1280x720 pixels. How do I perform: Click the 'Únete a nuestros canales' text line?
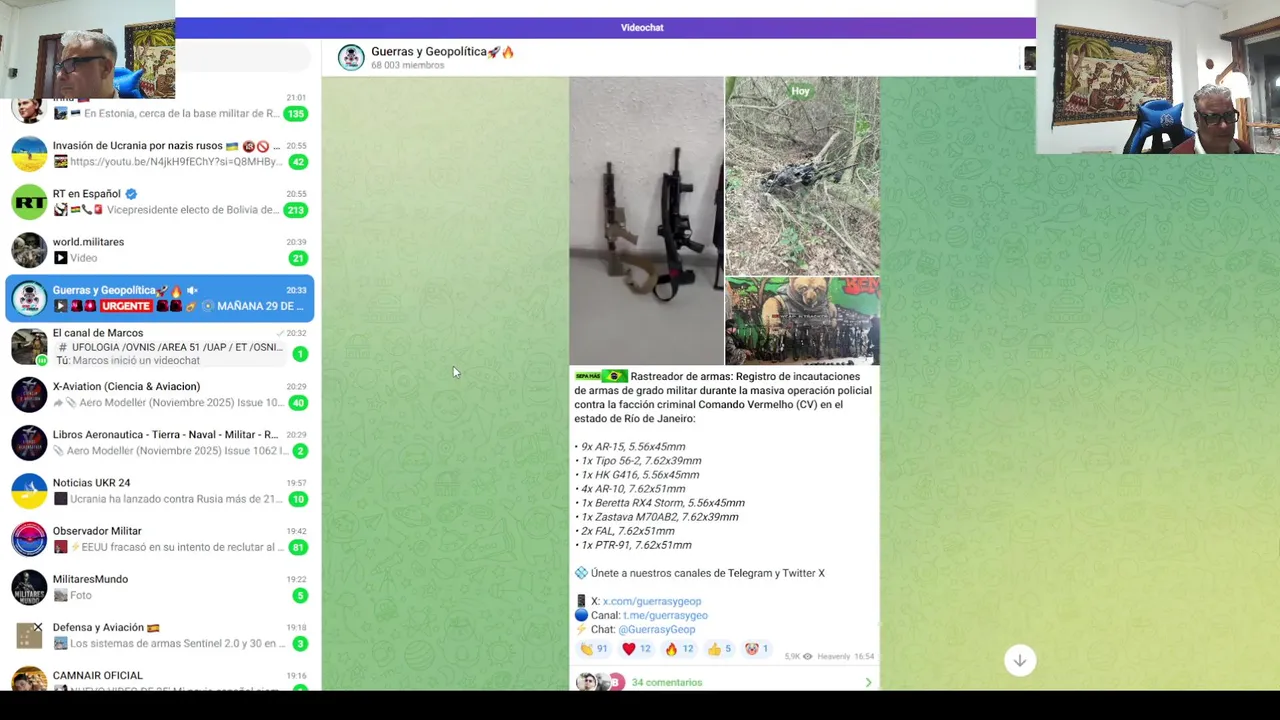coord(708,573)
